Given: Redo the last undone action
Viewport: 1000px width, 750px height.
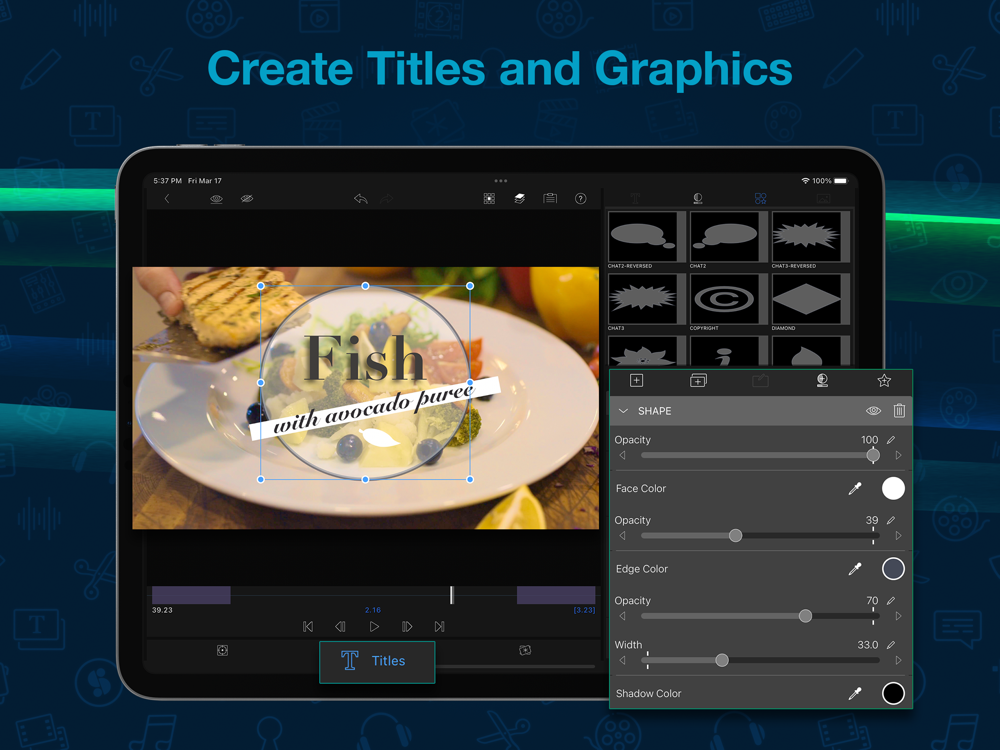Looking at the screenshot, I should (386, 199).
